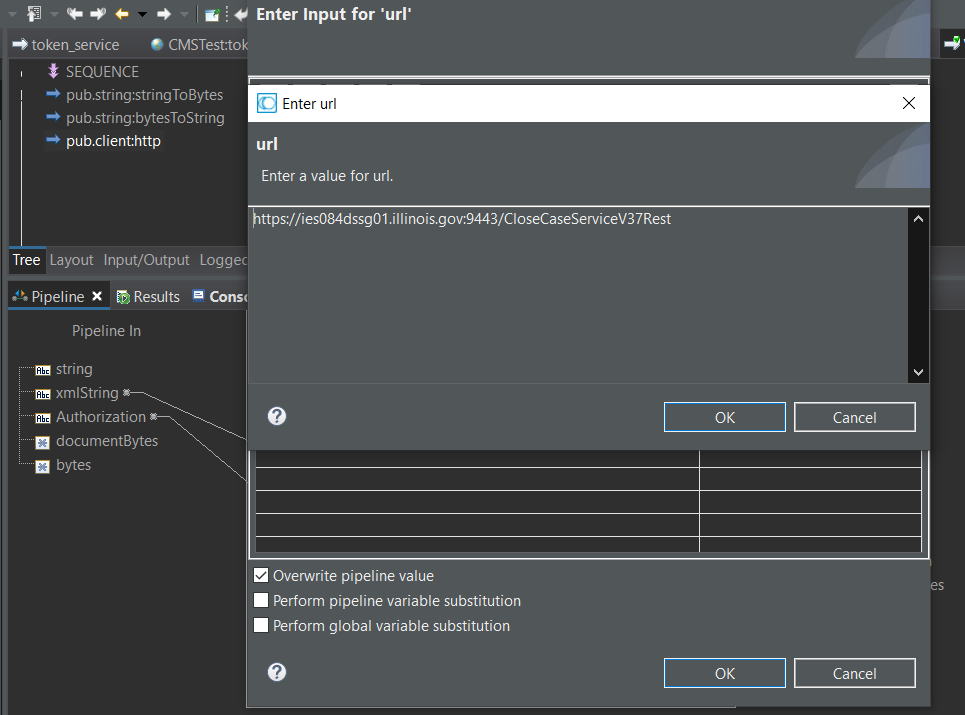This screenshot has width=965, height=715.
Task: Click the CMSTest globe icon
Action: point(157,44)
